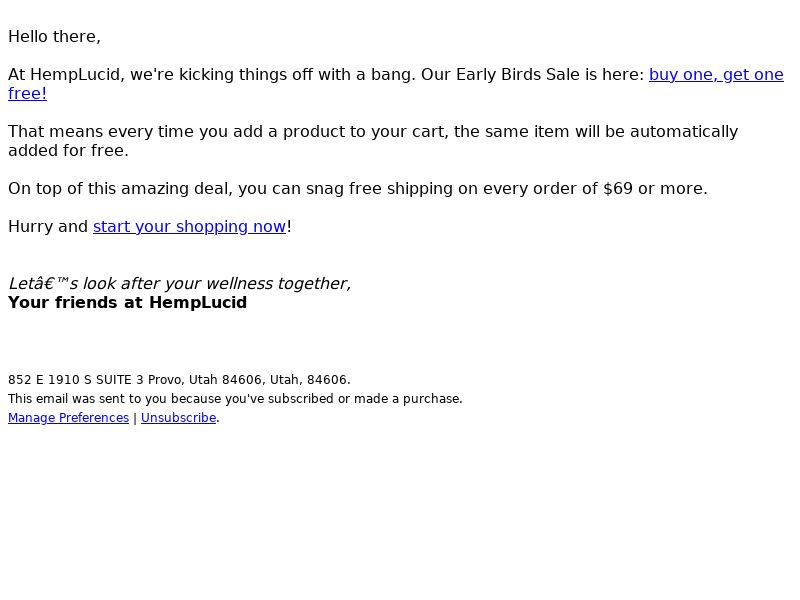The height and width of the screenshot is (600, 800).
Task: Click the pipe separator between the footer links
Action: [135, 418]
